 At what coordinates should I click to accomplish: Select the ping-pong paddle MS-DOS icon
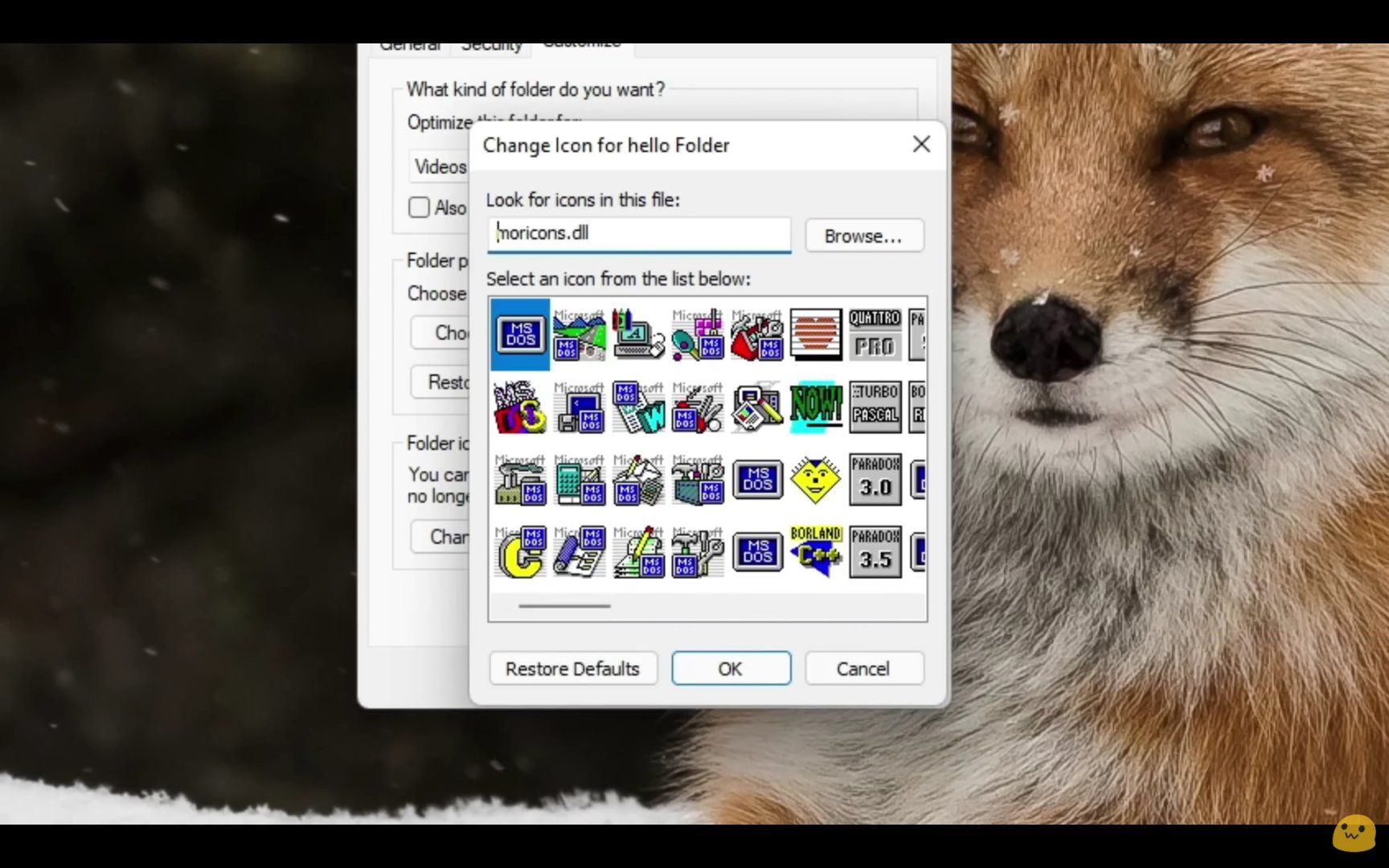point(698,334)
